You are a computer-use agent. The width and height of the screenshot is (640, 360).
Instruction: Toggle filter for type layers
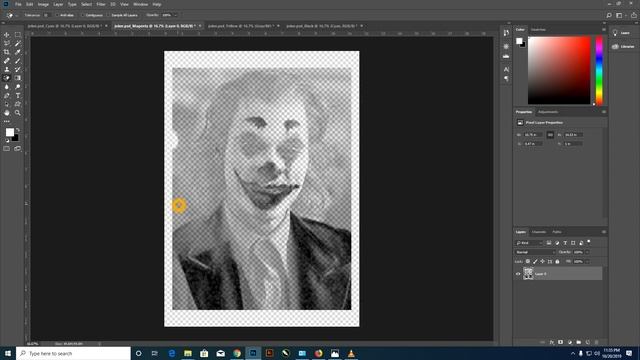click(x=565, y=243)
